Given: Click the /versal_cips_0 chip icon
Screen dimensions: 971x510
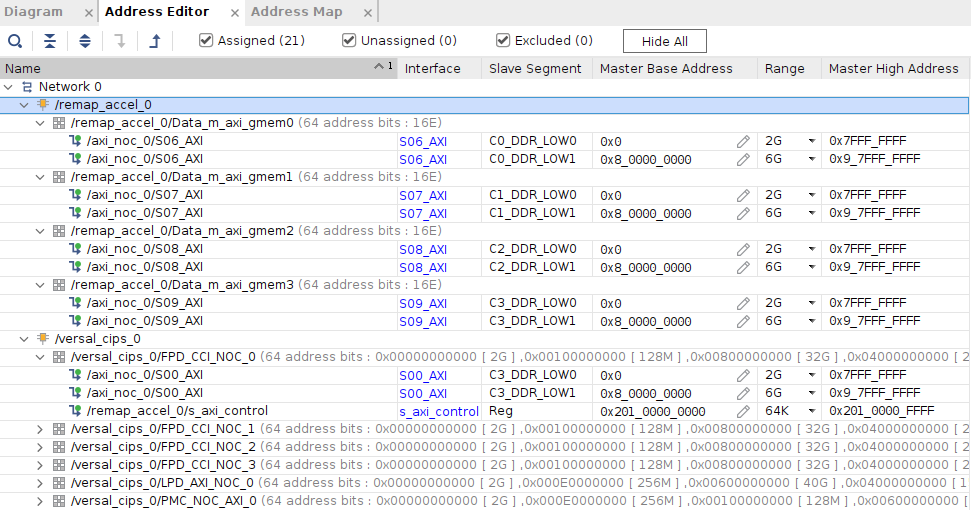Looking at the screenshot, I should (43, 339).
